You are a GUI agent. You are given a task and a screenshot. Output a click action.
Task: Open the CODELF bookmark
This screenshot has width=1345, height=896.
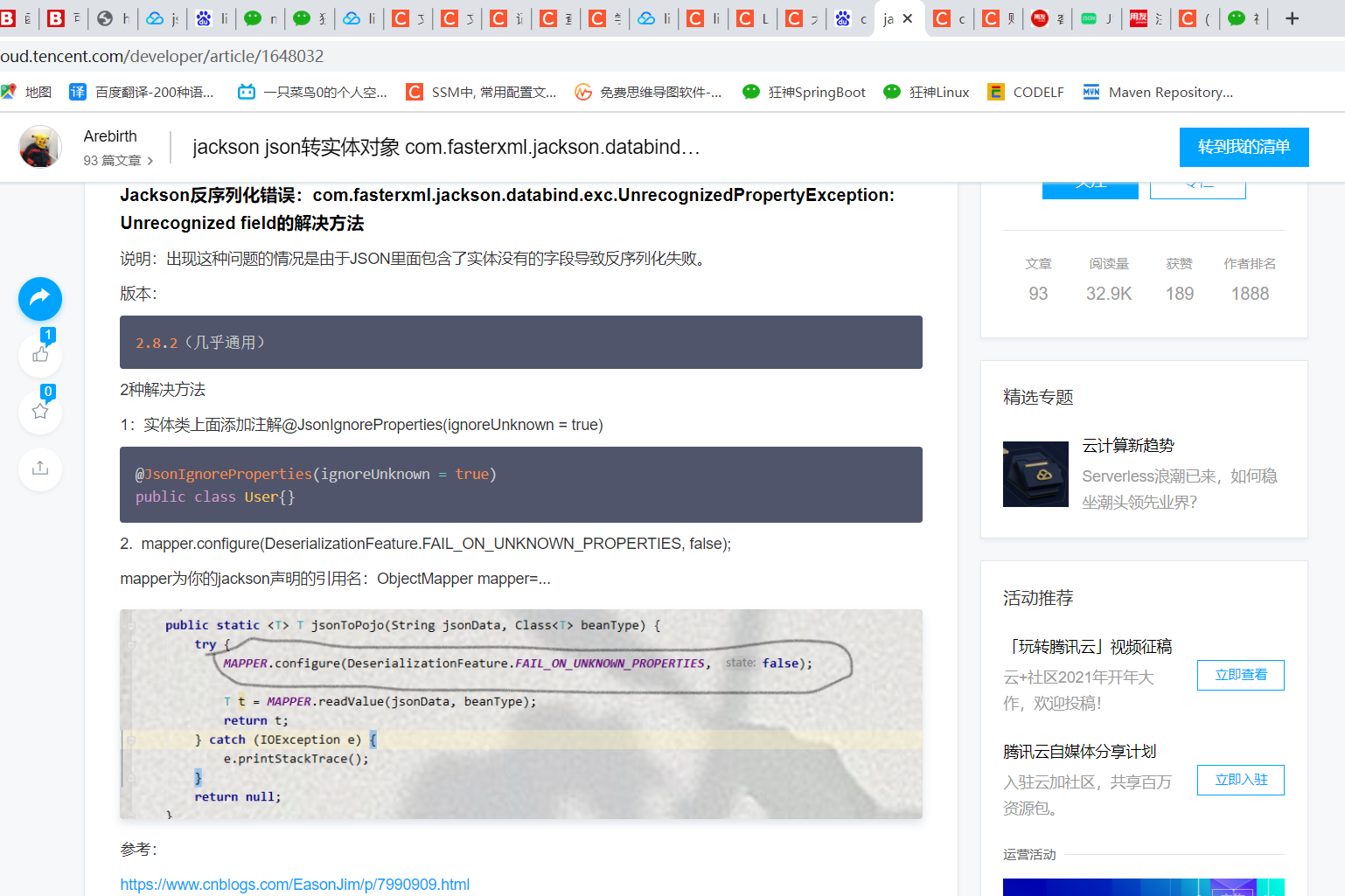tap(1025, 91)
